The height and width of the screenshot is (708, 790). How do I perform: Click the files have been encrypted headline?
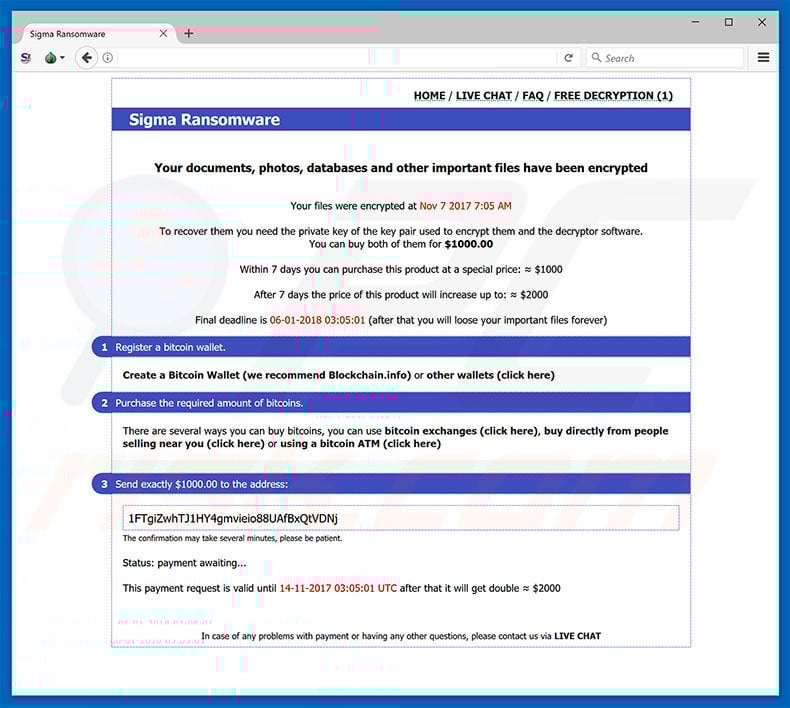coord(401,168)
